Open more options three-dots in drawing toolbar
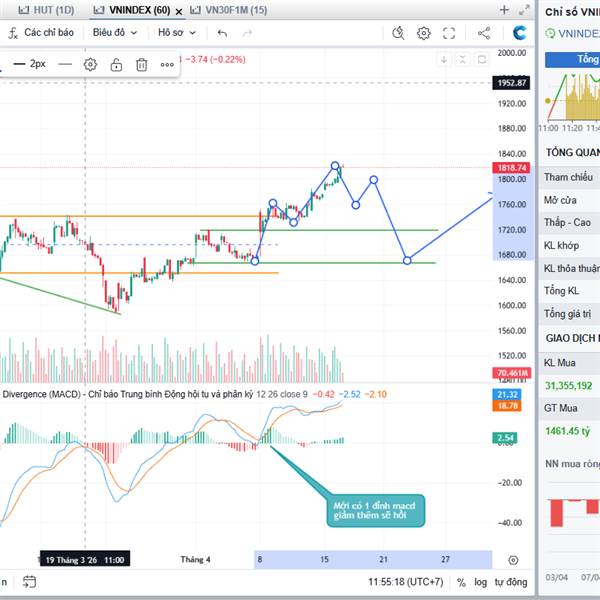 [x=167, y=65]
